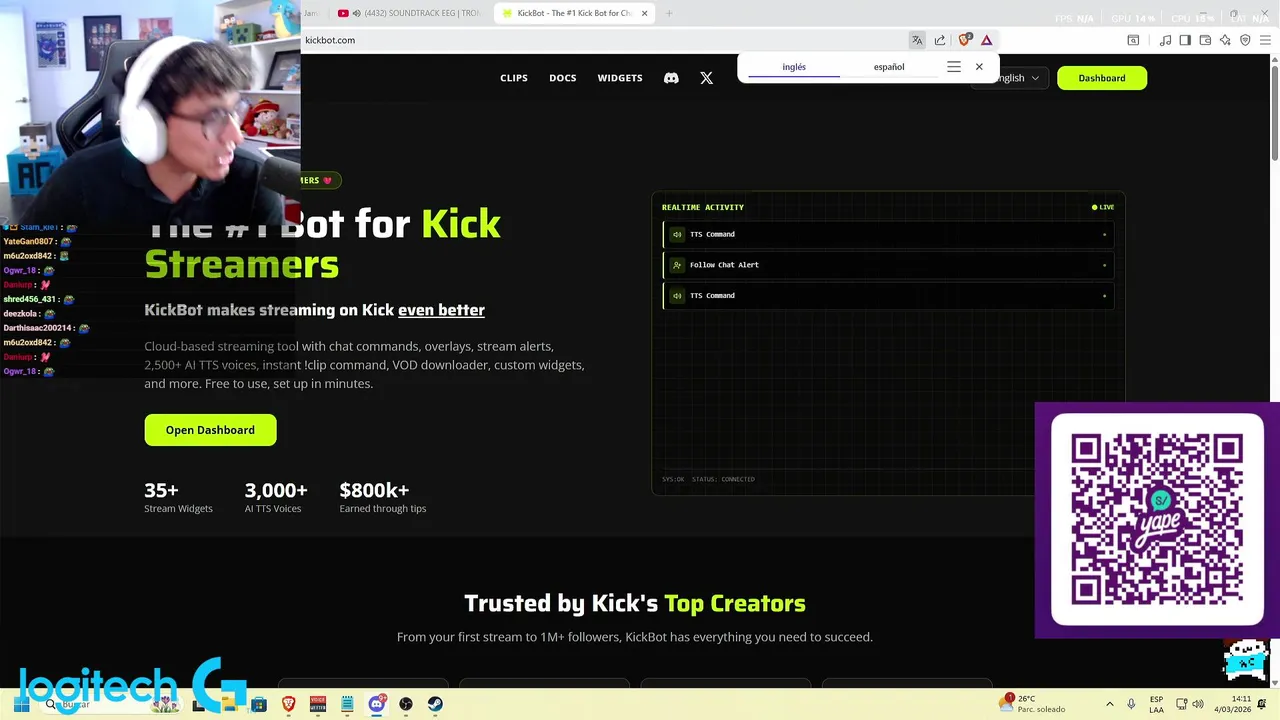Viewport: 1280px width, 720px height.
Task: Click the Follow Chat Alert user icon
Action: click(x=677, y=265)
